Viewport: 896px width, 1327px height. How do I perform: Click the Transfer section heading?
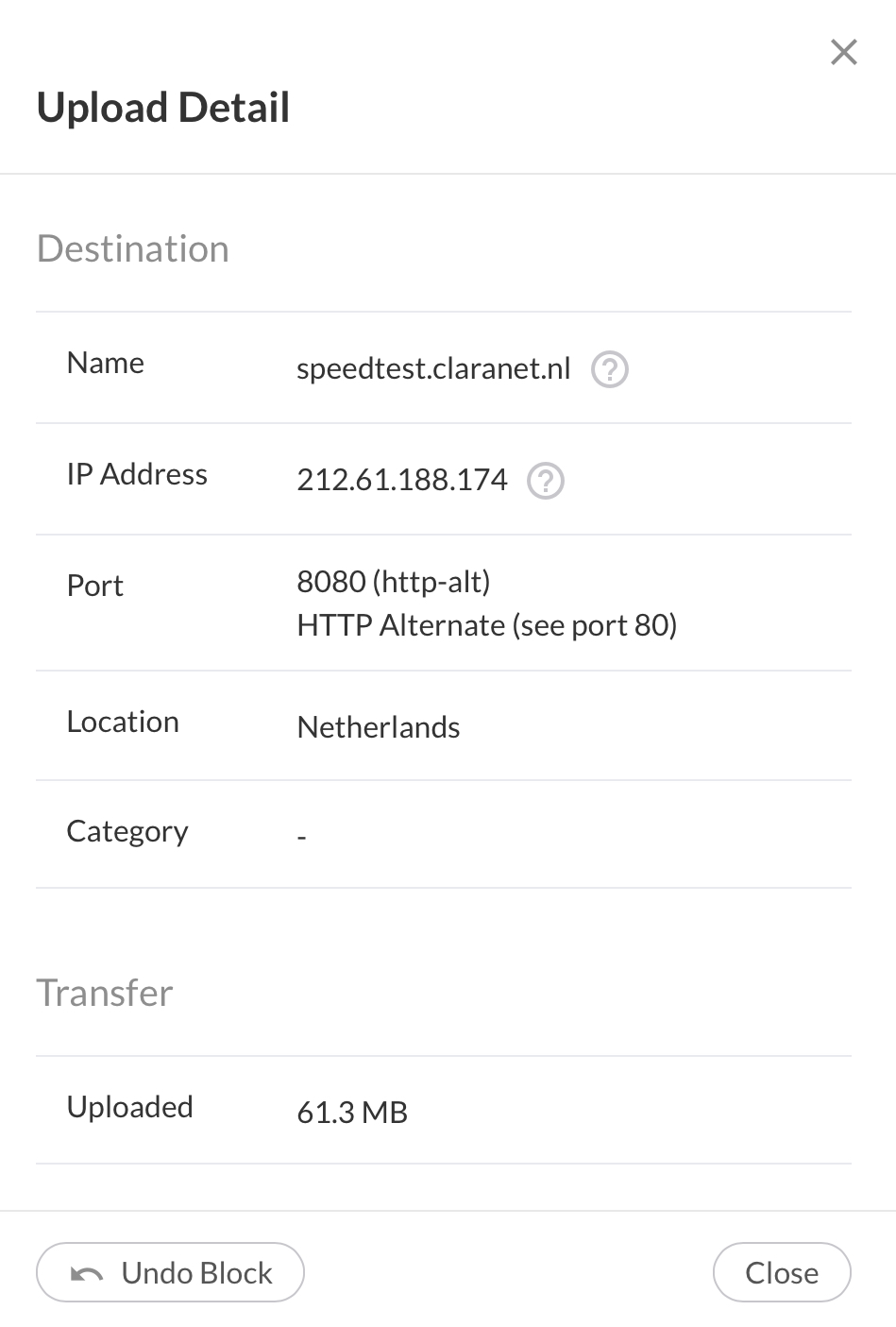[105, 994]
